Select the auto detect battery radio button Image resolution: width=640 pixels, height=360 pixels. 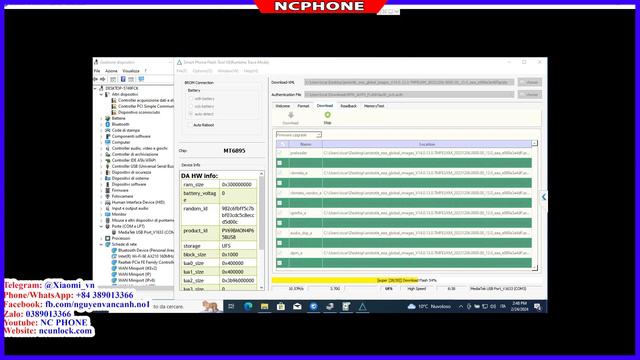pos(191,114)
